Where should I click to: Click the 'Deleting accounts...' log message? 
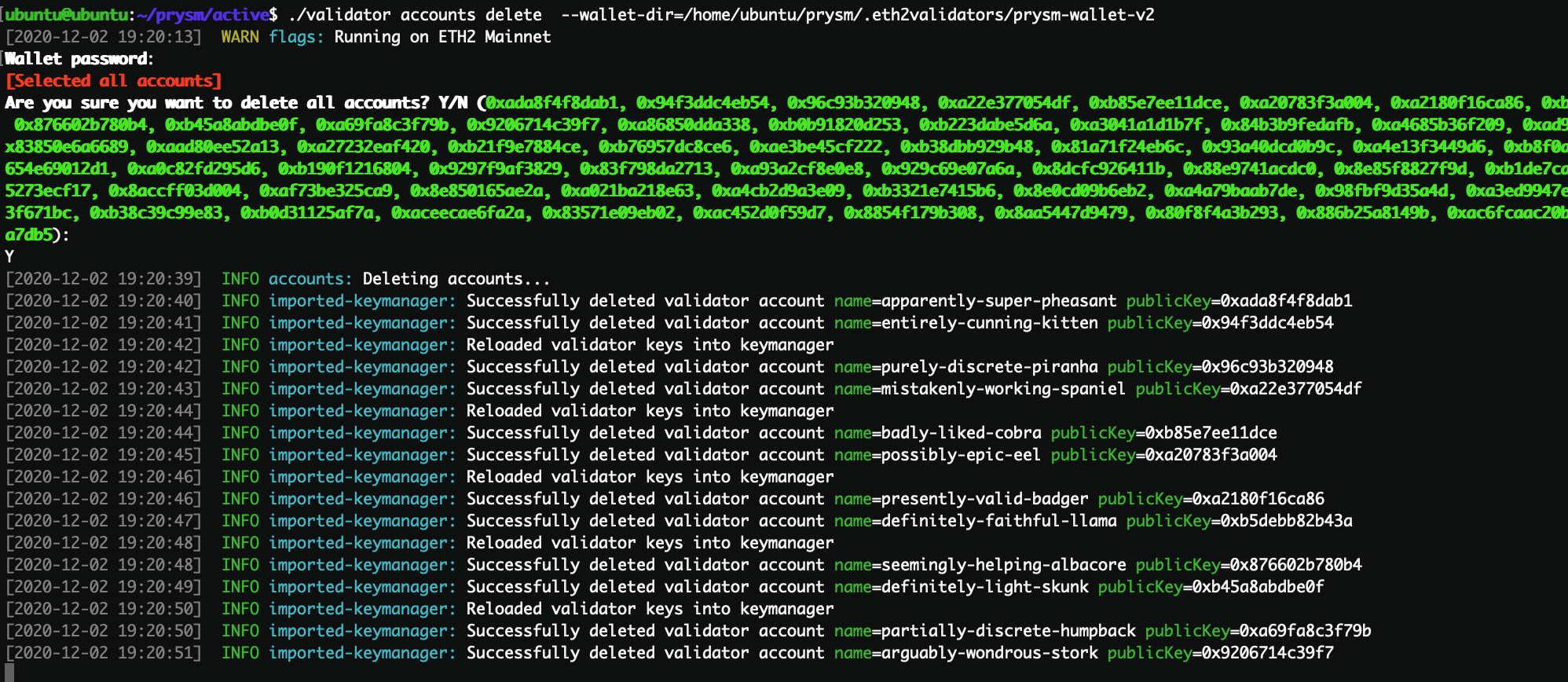[456, 279]
